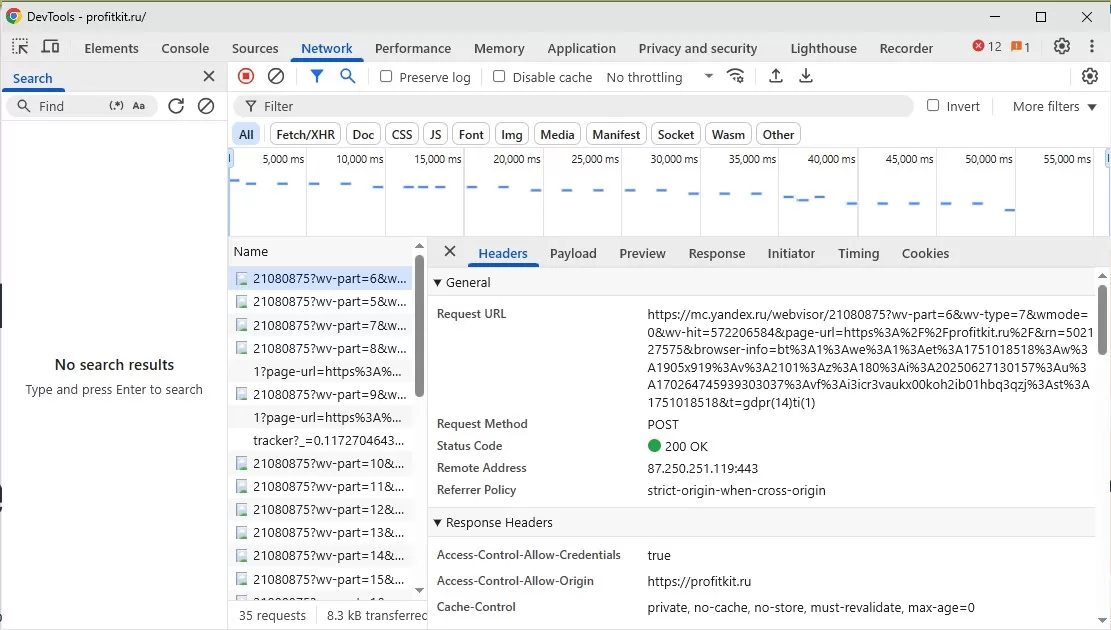Click the inspect element picker icon
Screen dimensions: 1111x630
(x=20, y=47)
